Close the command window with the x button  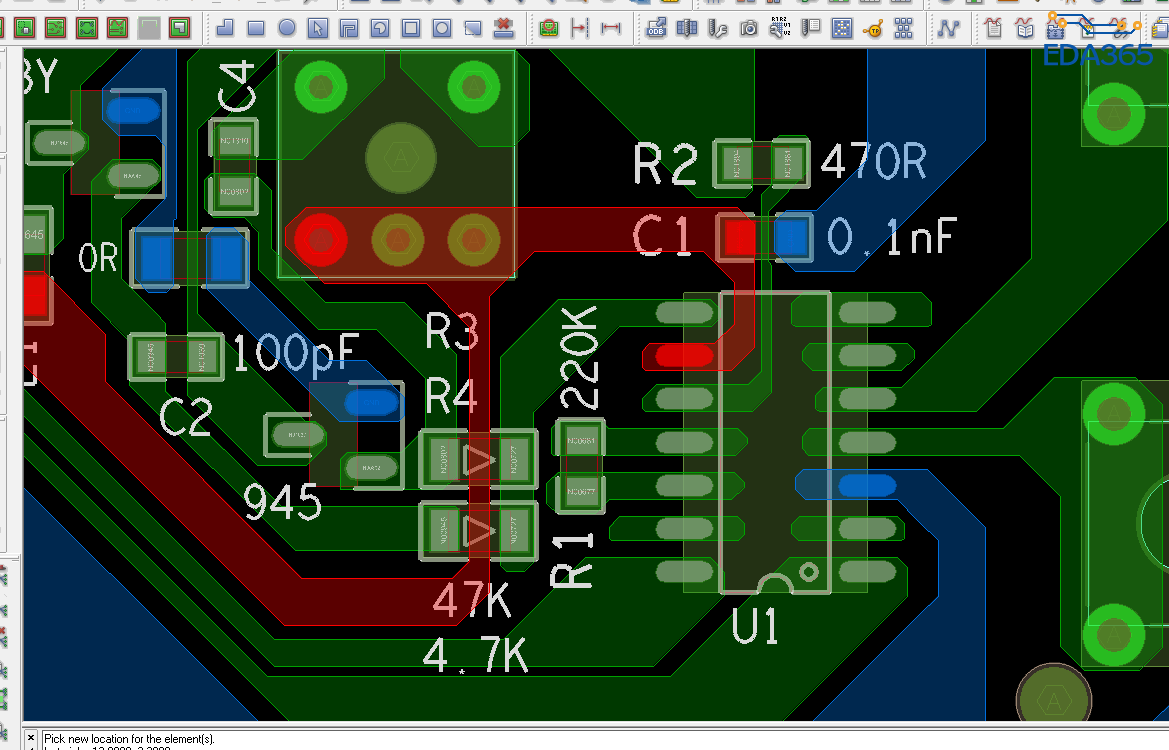click(31, 738)
